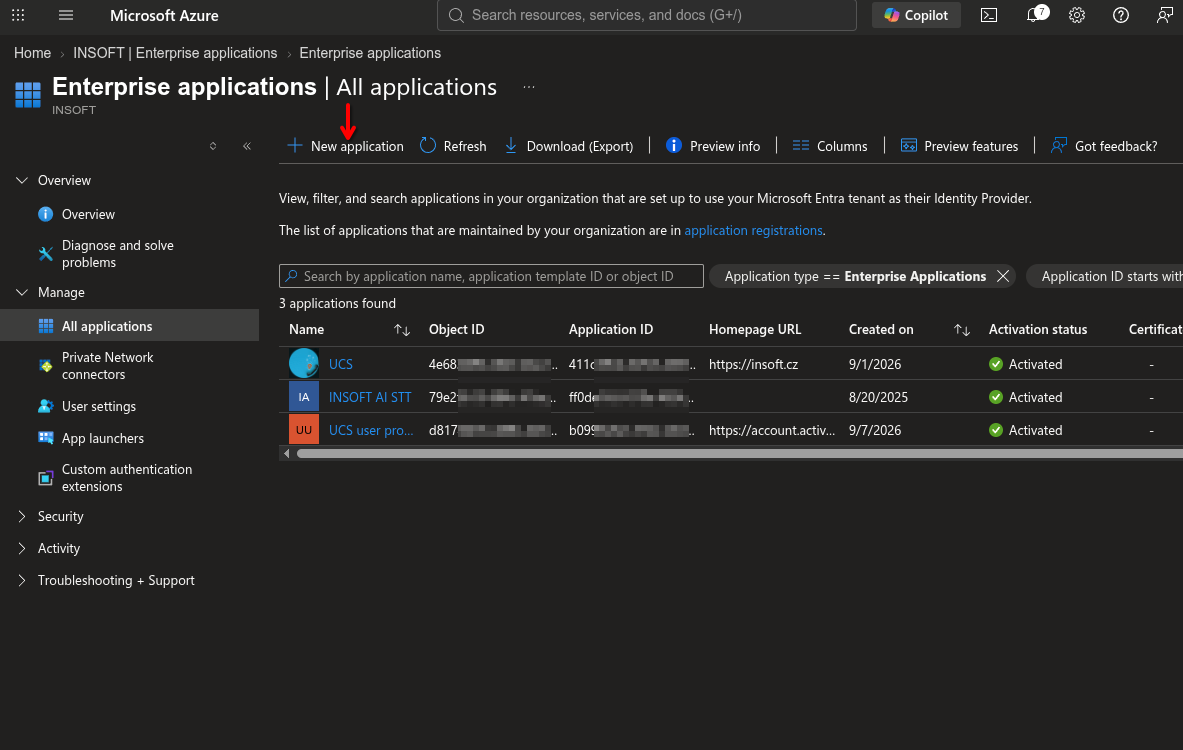Click Download (Export) button
Screen dimensions: 1183x750
tap(568, 146)
